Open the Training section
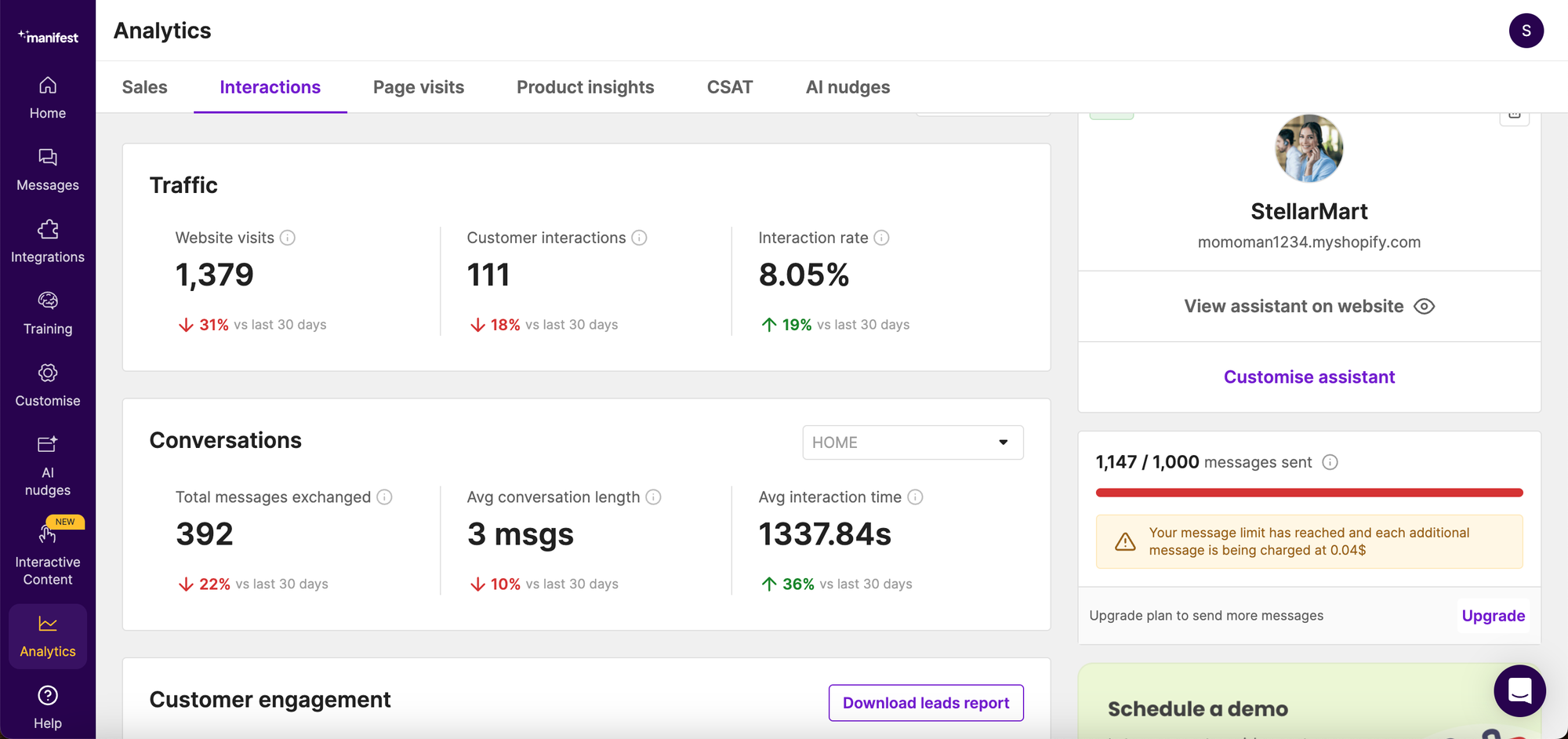Viewport: 1568px width, 739px height. point(47,312)
